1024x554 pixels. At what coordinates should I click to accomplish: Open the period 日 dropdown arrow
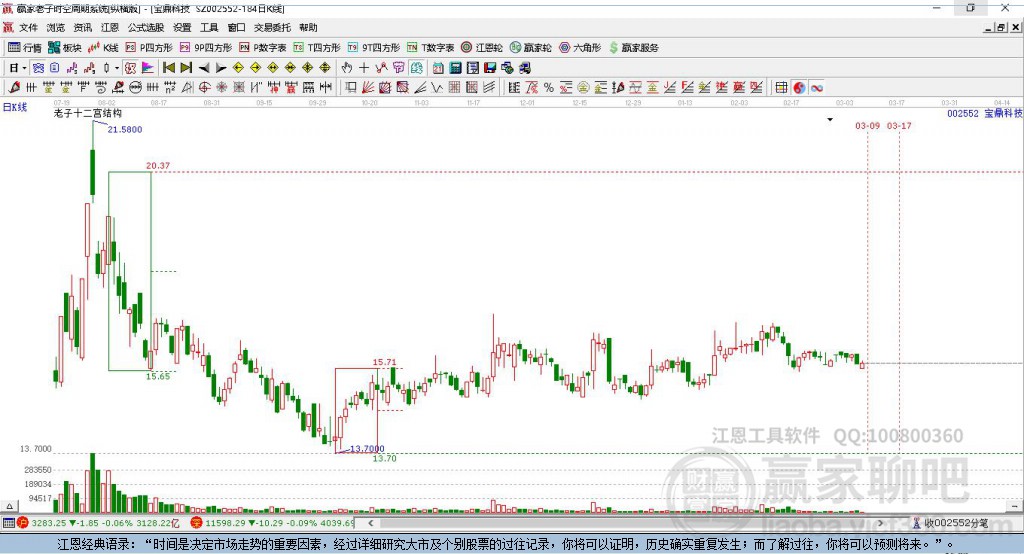point(24,68)
